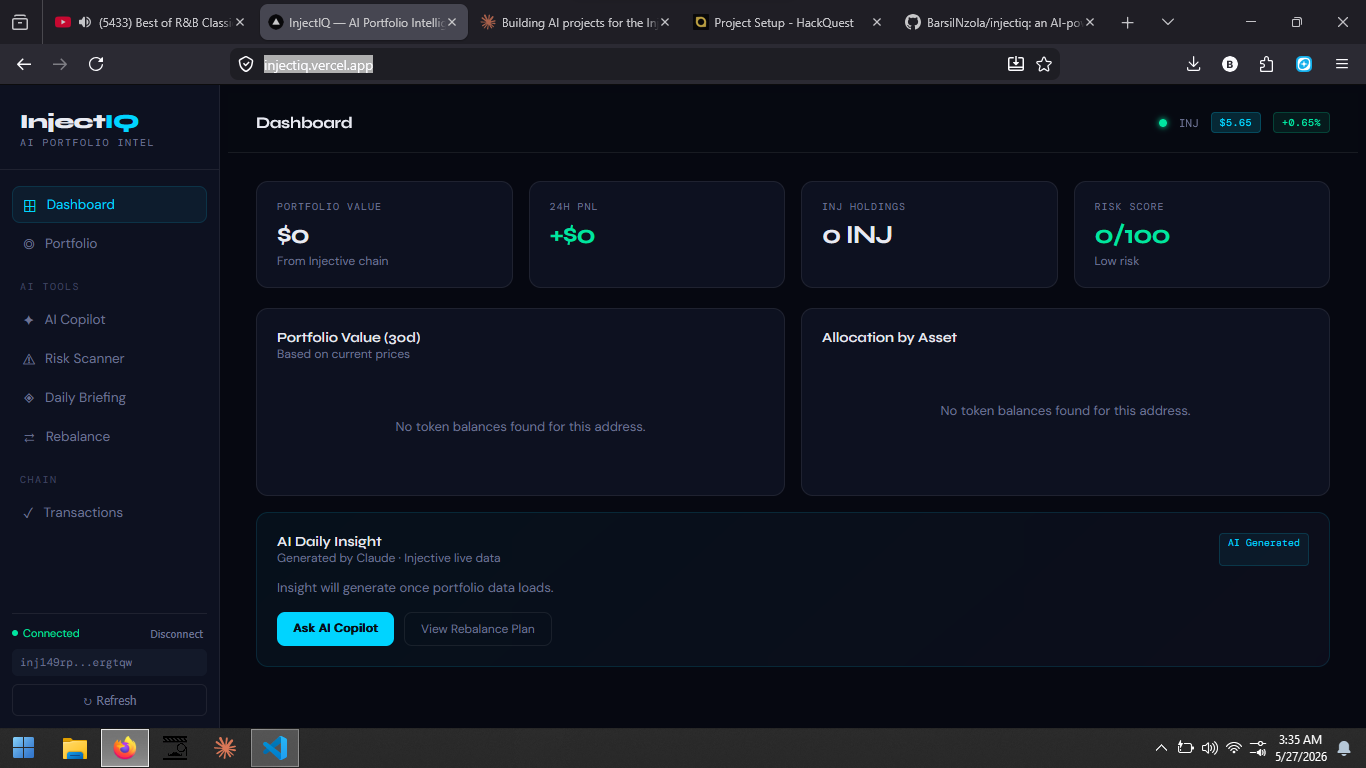Show hidden system tray icons
1366x768 pixels.
tap(1161, 747)
